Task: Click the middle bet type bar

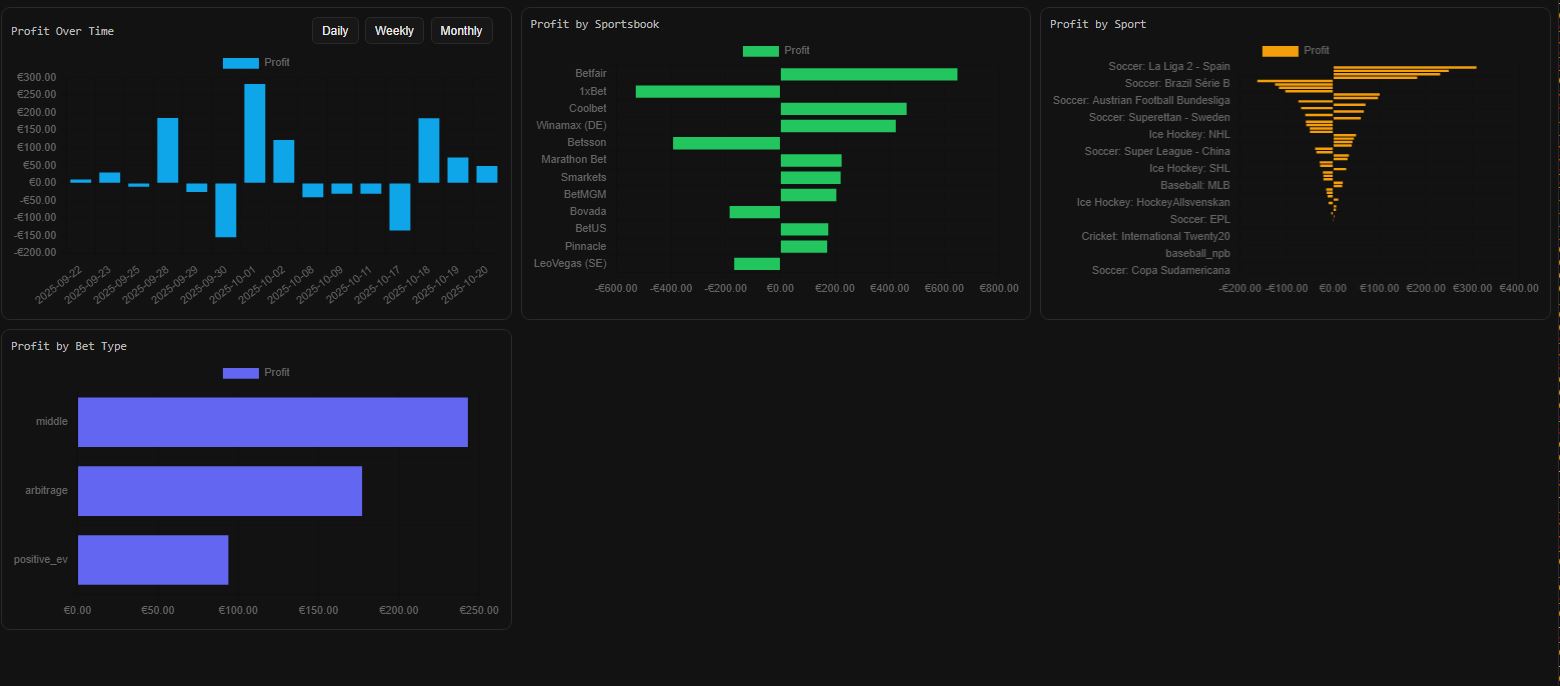Action: click(272, 422)
